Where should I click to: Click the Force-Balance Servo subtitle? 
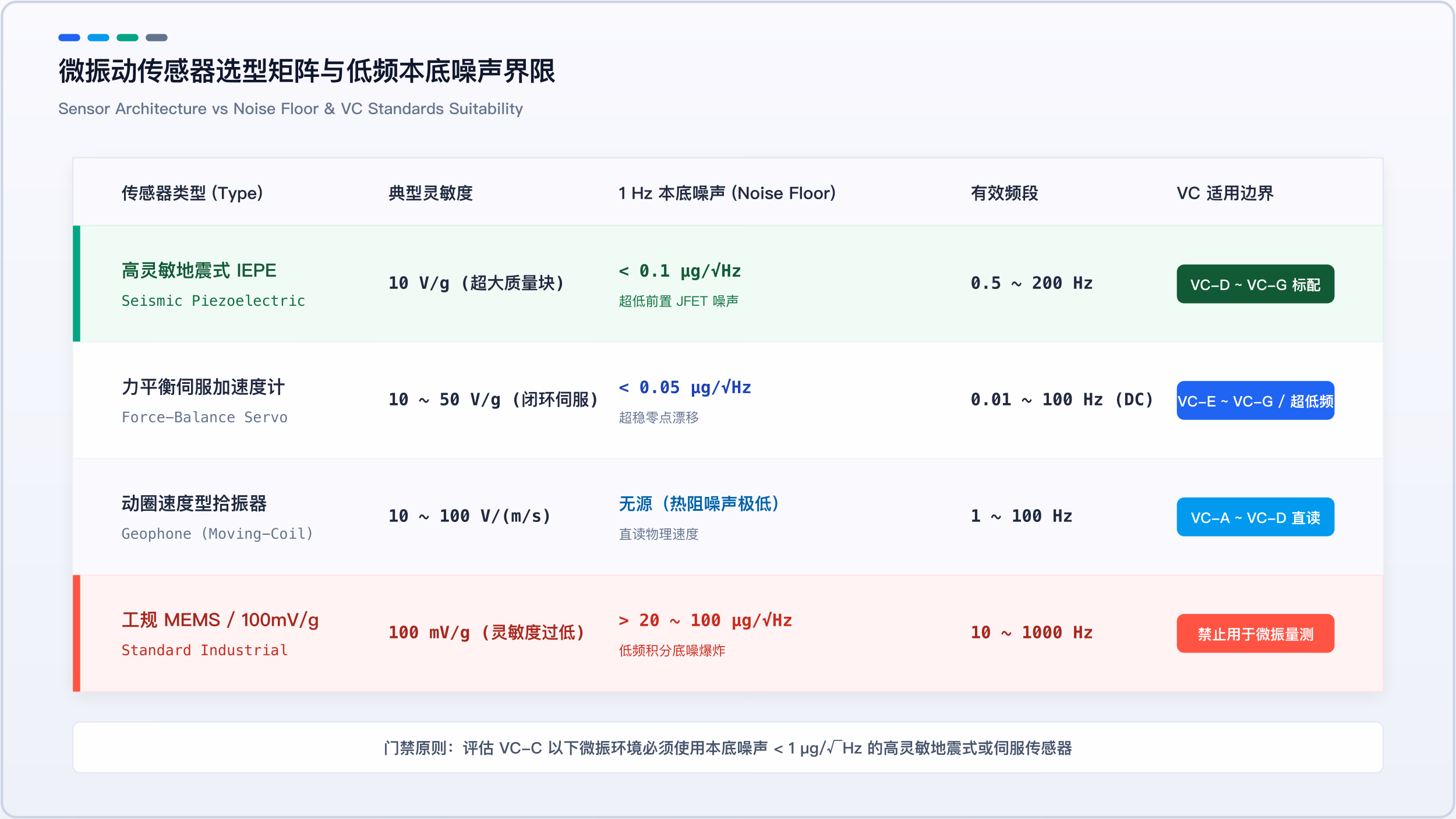204,417
